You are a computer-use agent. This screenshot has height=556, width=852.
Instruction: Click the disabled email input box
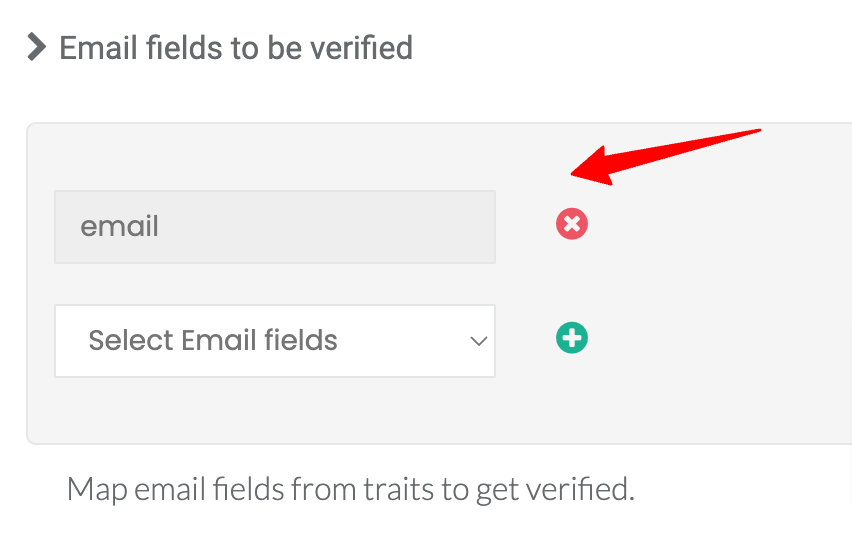[275, 227]
